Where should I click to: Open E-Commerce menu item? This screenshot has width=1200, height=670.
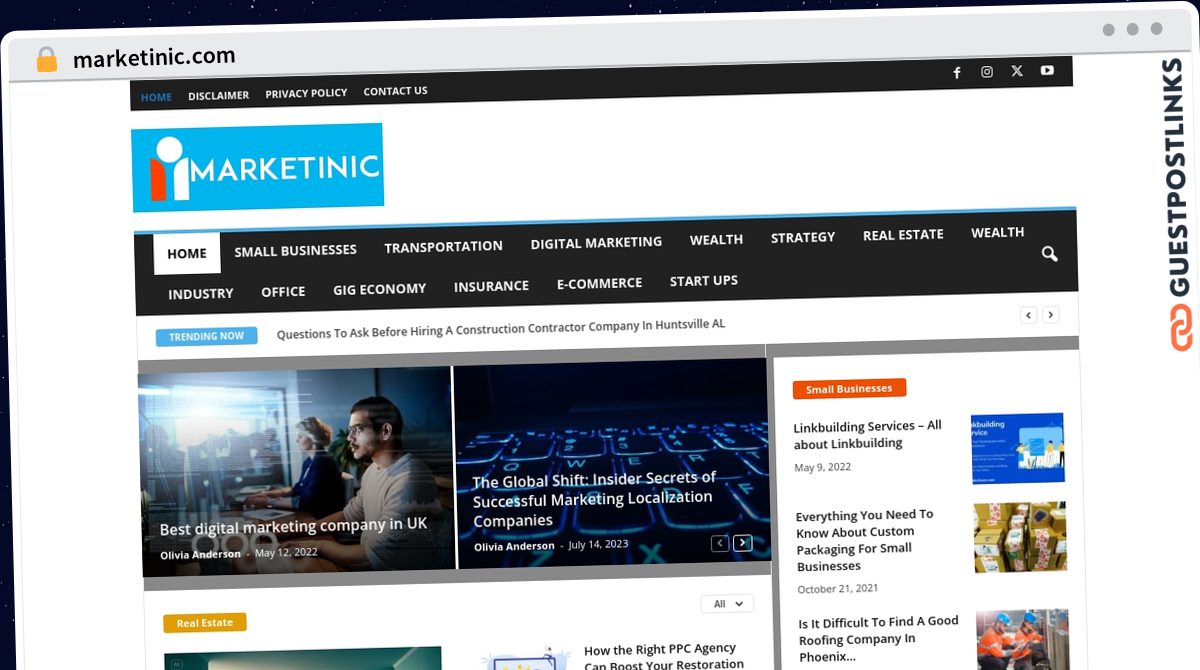[x=599, y=283]
